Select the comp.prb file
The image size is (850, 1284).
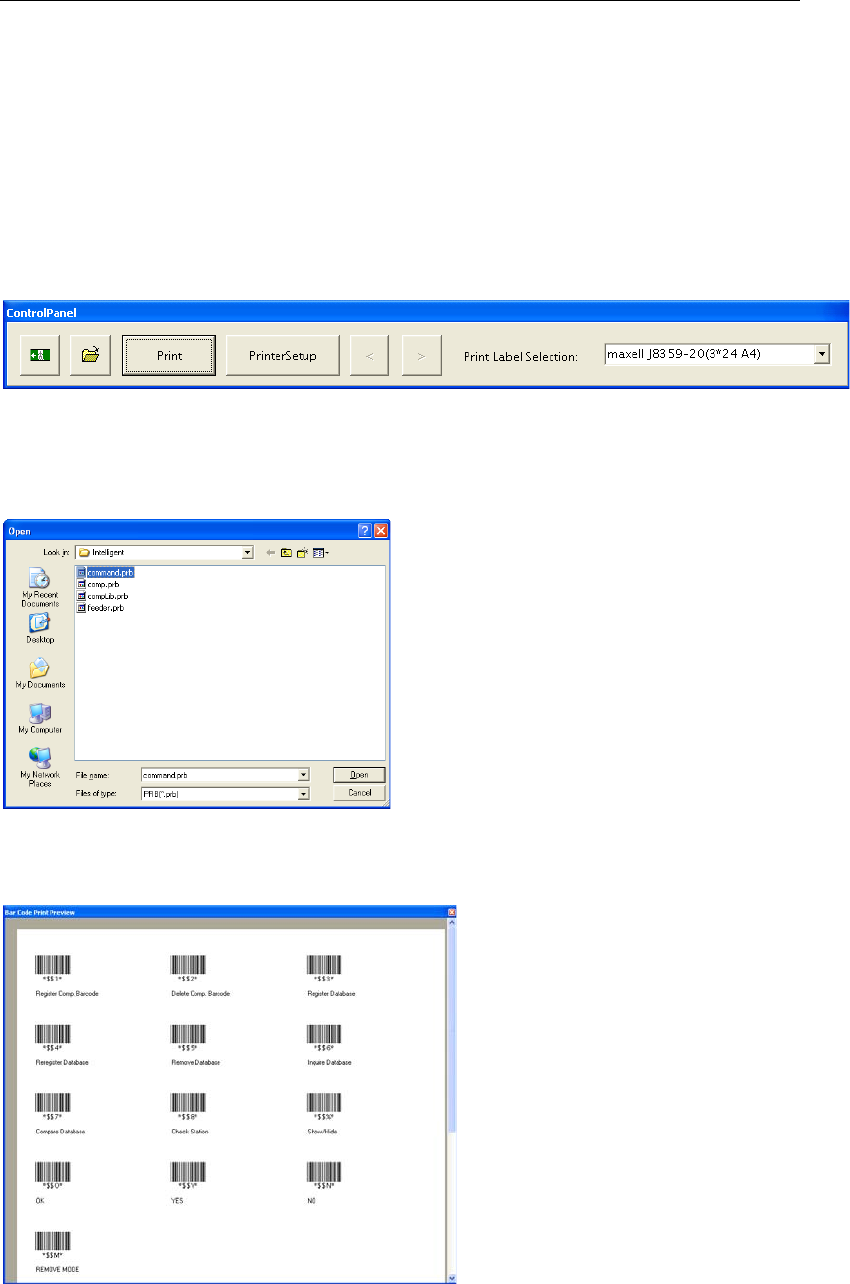[98, 584]
